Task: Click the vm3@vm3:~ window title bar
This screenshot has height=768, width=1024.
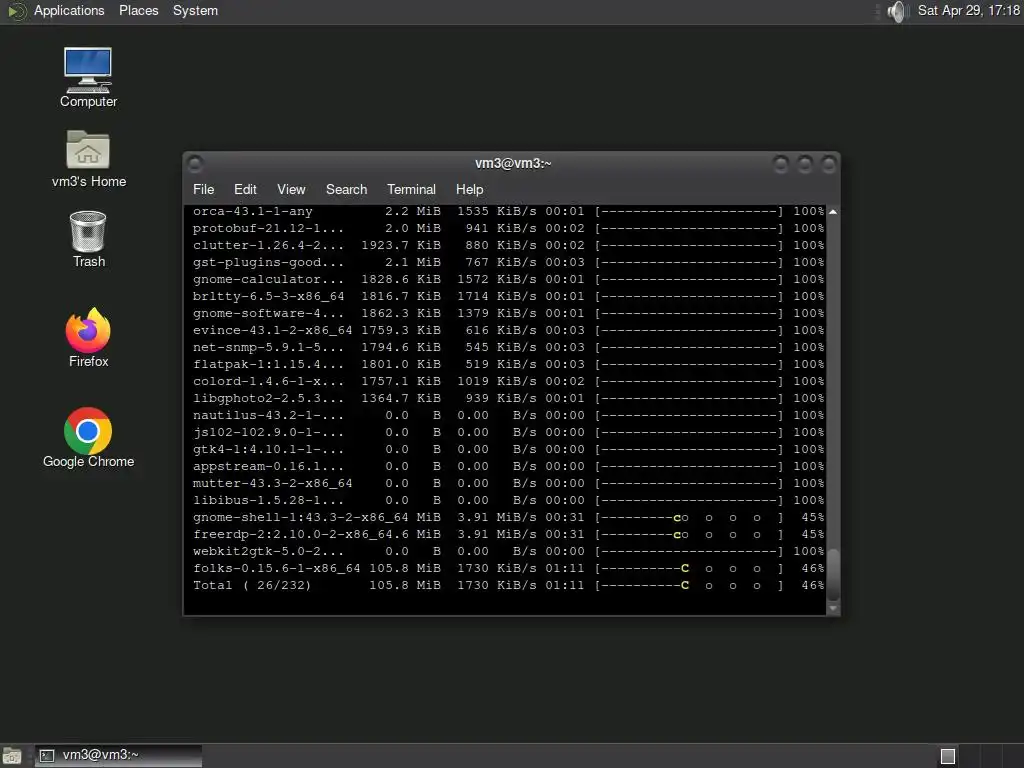Action: (x=513, y=163)
